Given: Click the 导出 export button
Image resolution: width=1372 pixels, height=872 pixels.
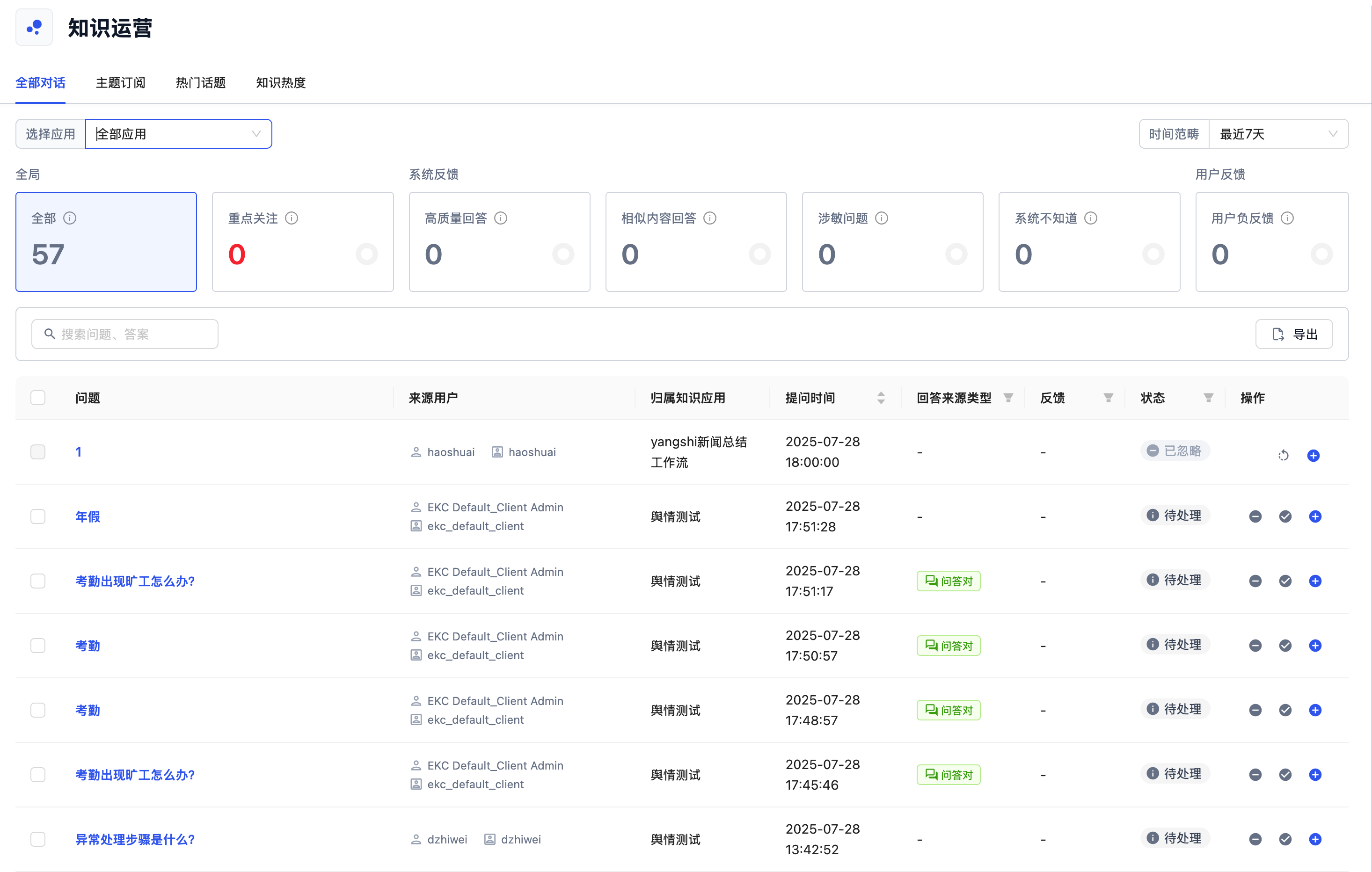Looking at the screenshot, I should (1293, 334).
